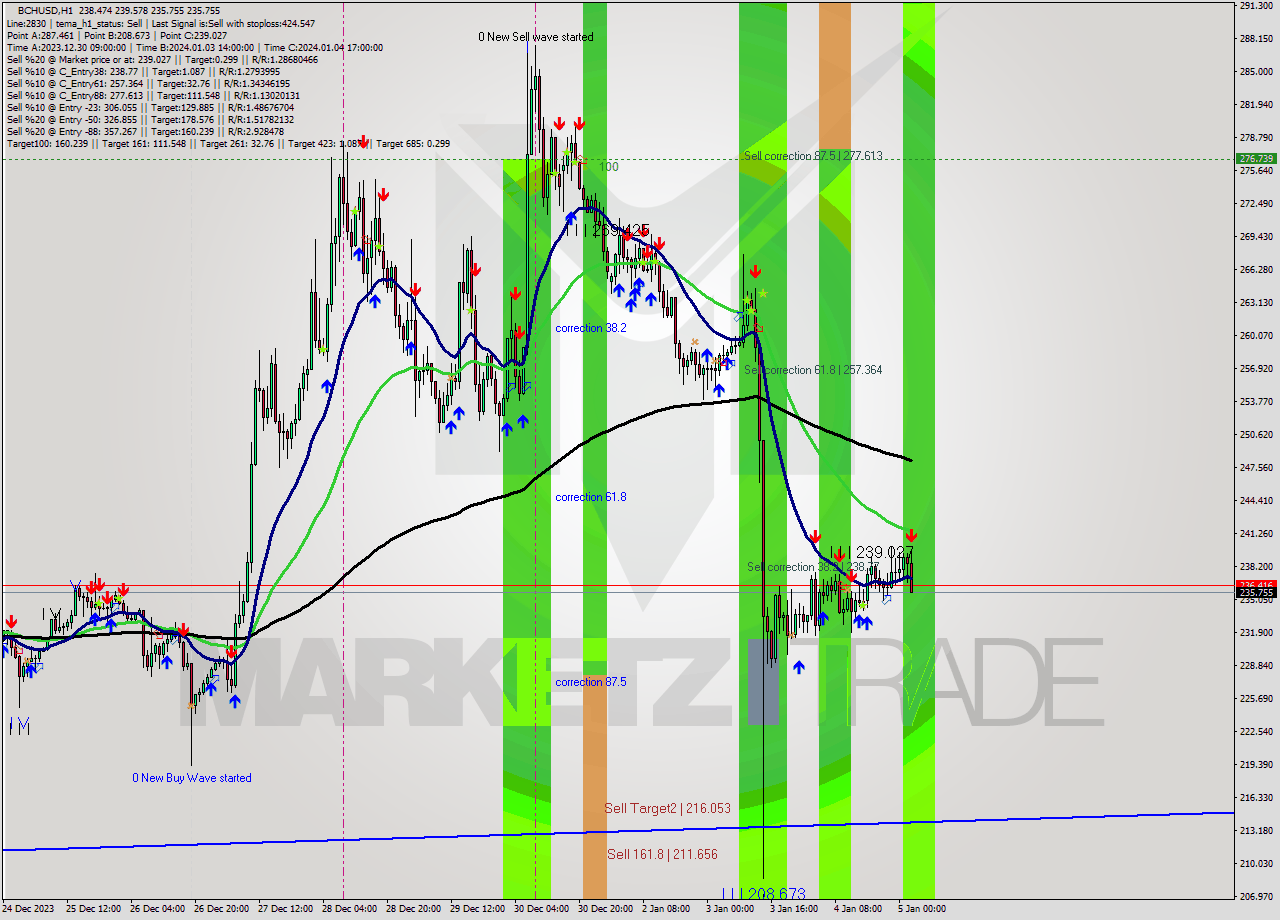The image size is (1280, 920).
Task: Click the 'Sell %20 @ Entry -88: 357.267' line
Action: click(x=145, y=131)
